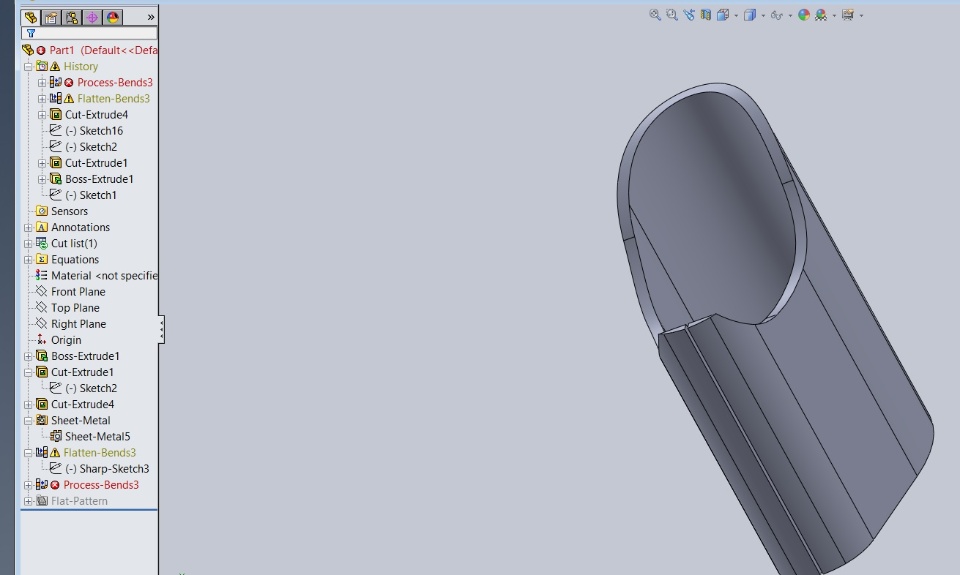Click the View Settings monitor icon
960x575 pixels.
click(x=848, y=15)
